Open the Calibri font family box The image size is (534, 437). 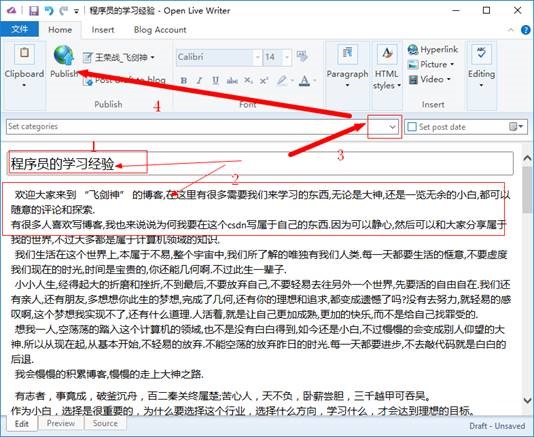tap(218, 57)
